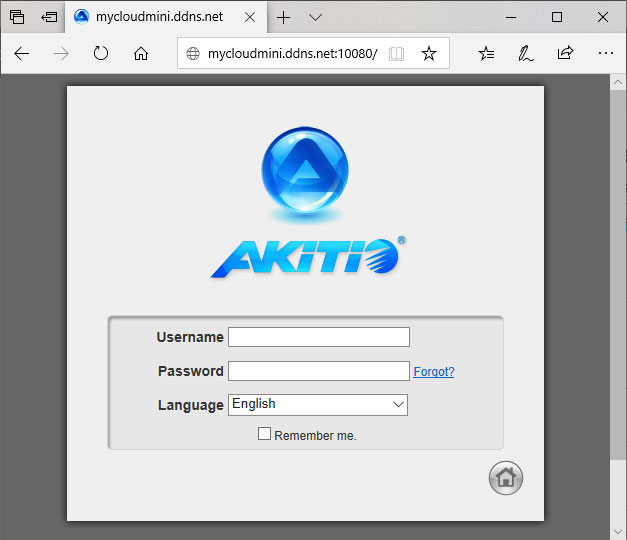
Task: Open a new tab with plus button
Action: 284,17
